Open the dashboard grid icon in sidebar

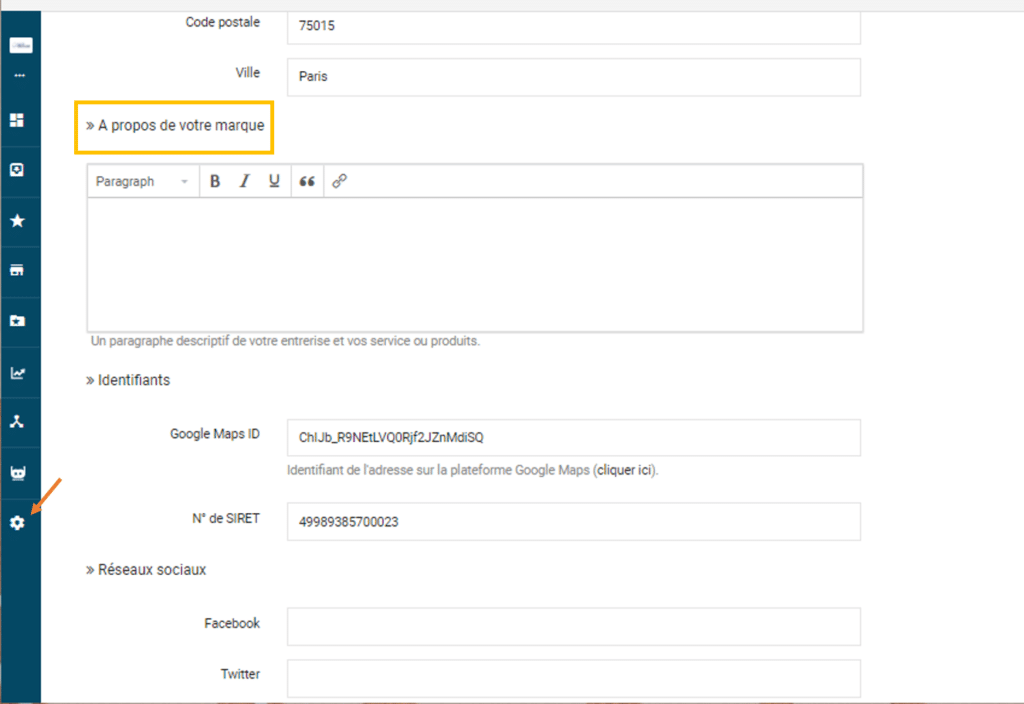coord(17,120)
